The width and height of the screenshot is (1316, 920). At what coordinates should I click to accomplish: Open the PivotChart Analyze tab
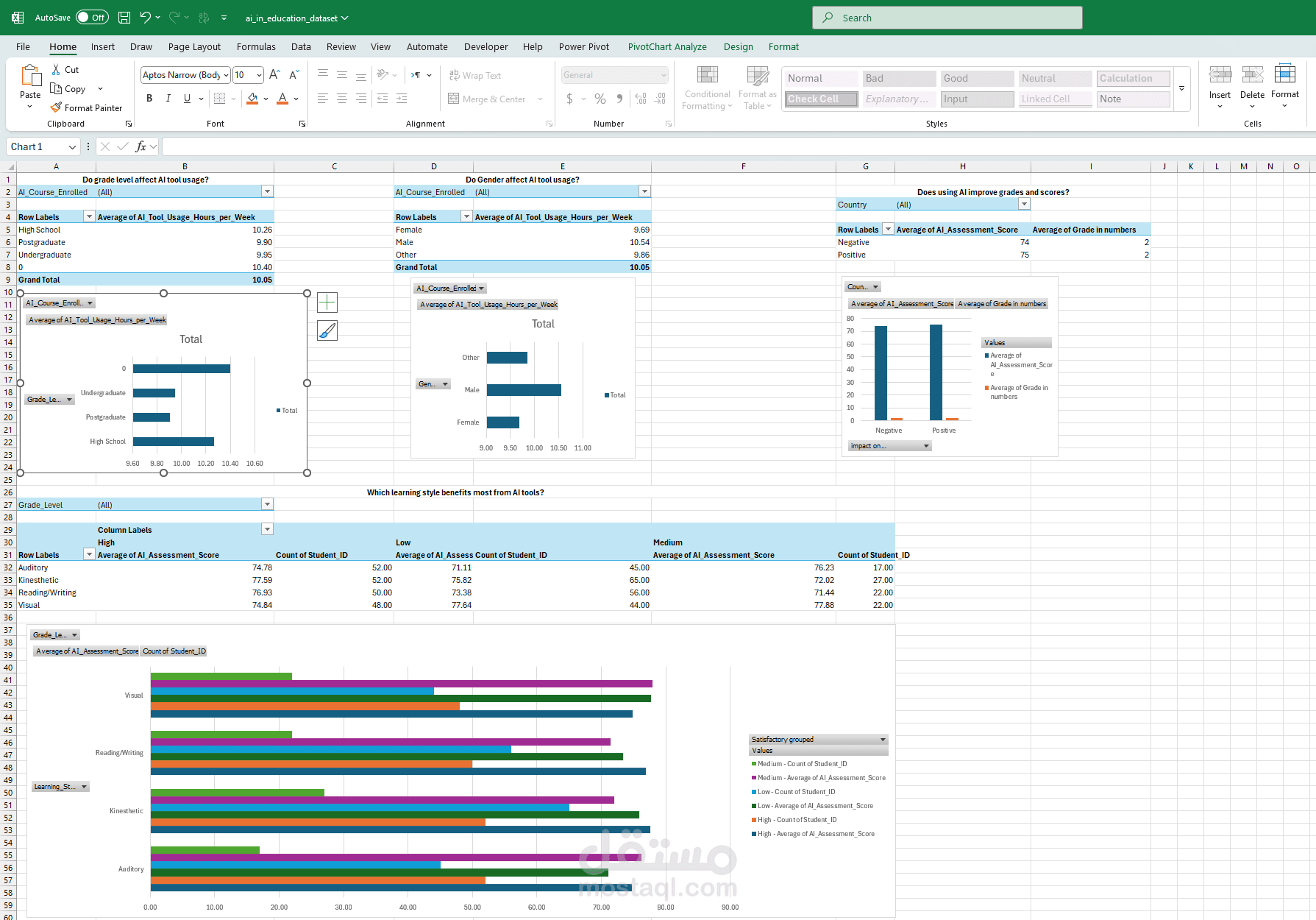coord(666,46)
